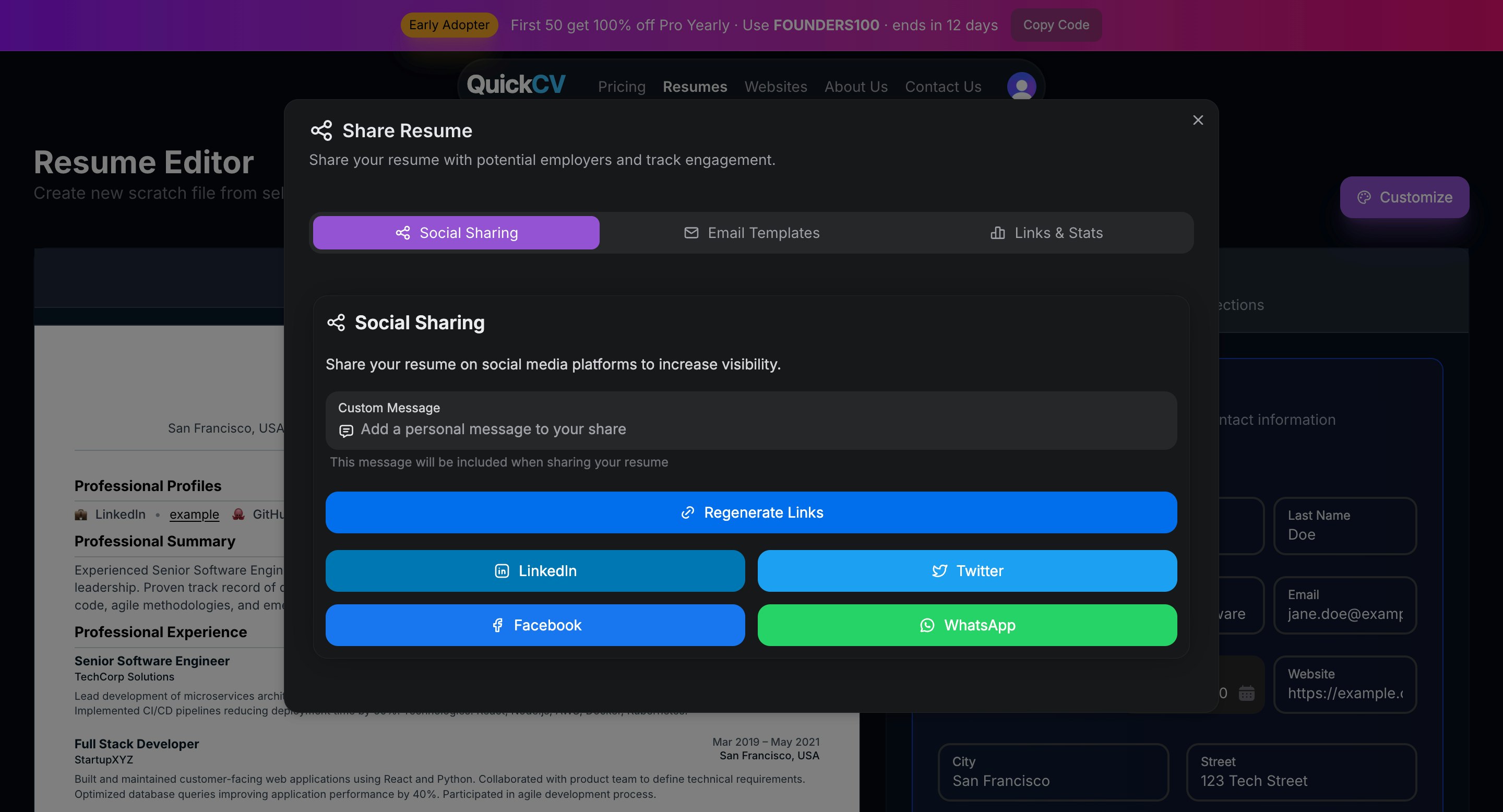Click the Twitter bird icon on the Twitter button
The width and height of the screenshot is (1503, 812).
pyautogui.click(x=940, y=570)
